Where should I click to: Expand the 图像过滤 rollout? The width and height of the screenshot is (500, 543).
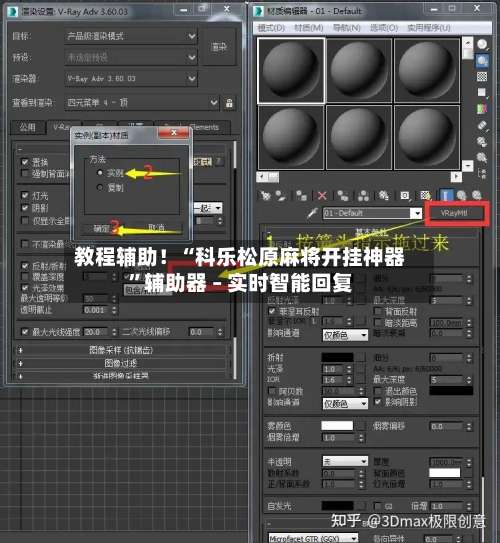(x=121, y=363)
